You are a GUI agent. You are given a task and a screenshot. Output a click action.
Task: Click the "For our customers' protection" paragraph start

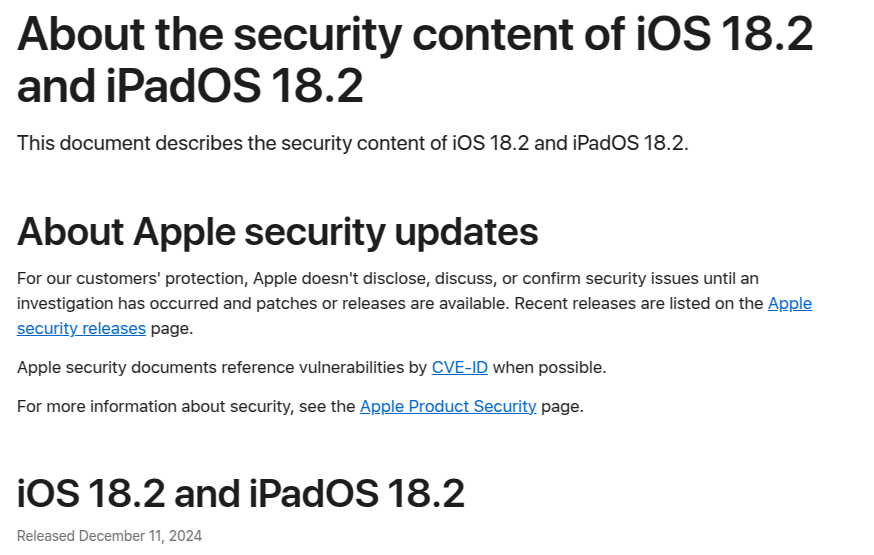tap(132, 278)
